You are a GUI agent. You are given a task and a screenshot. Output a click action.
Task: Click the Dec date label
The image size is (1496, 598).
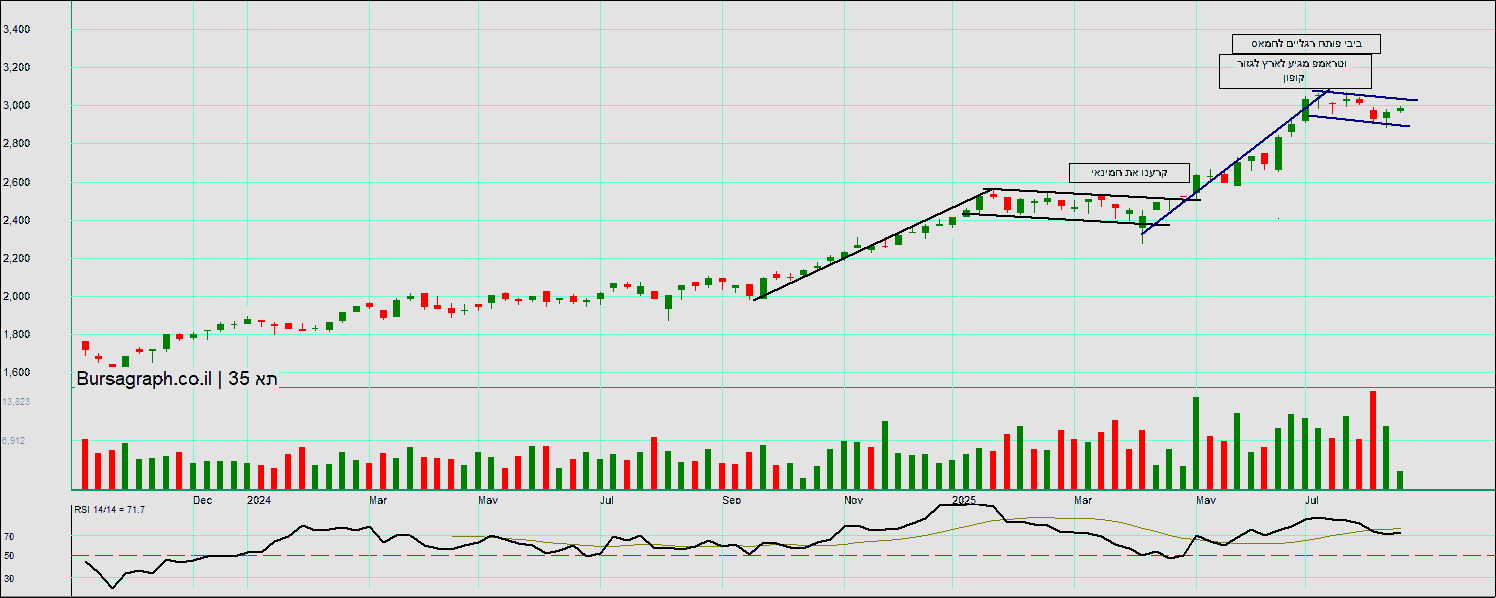coord(202,499)
